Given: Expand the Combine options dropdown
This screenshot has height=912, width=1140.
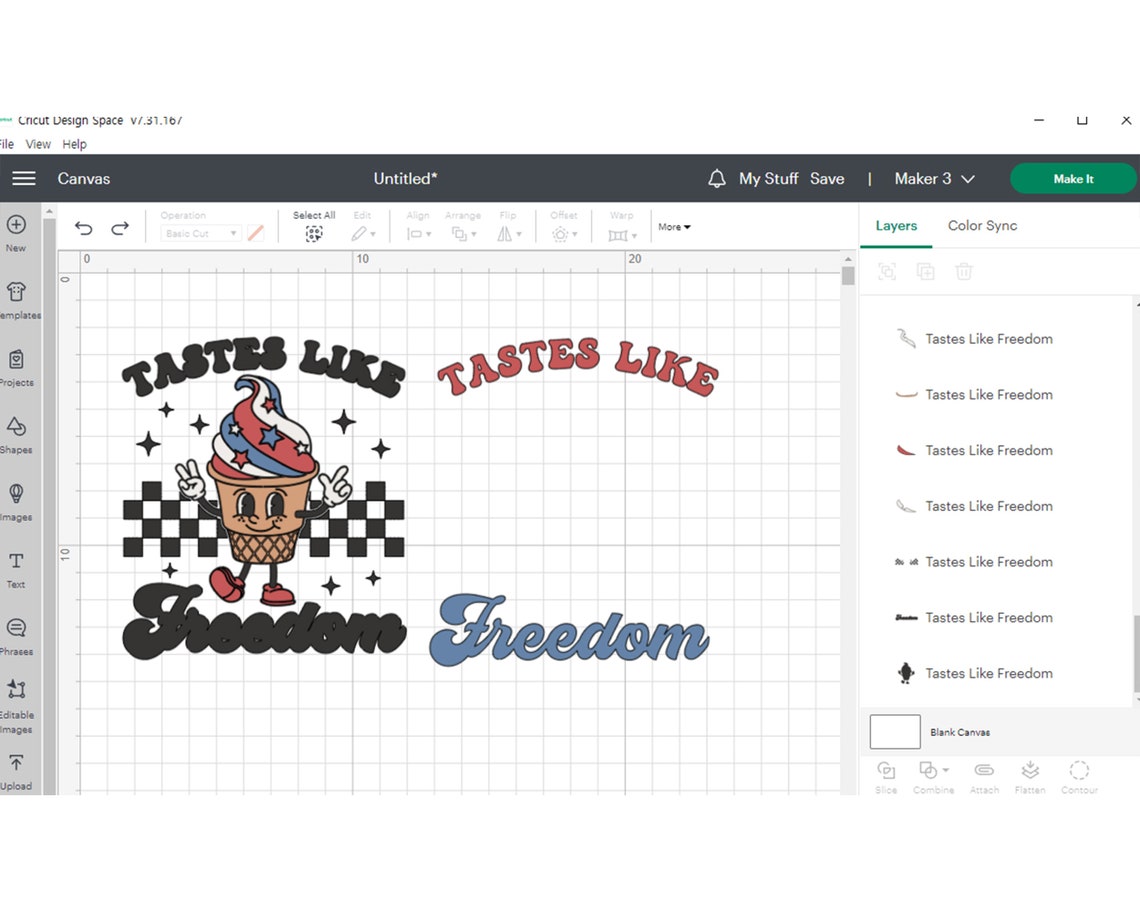Looking at the screenshot, I should click(944, 770).
